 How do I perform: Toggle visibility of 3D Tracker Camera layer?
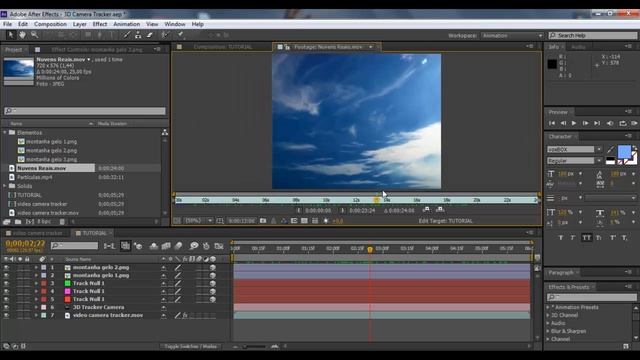tap(6, 307)
